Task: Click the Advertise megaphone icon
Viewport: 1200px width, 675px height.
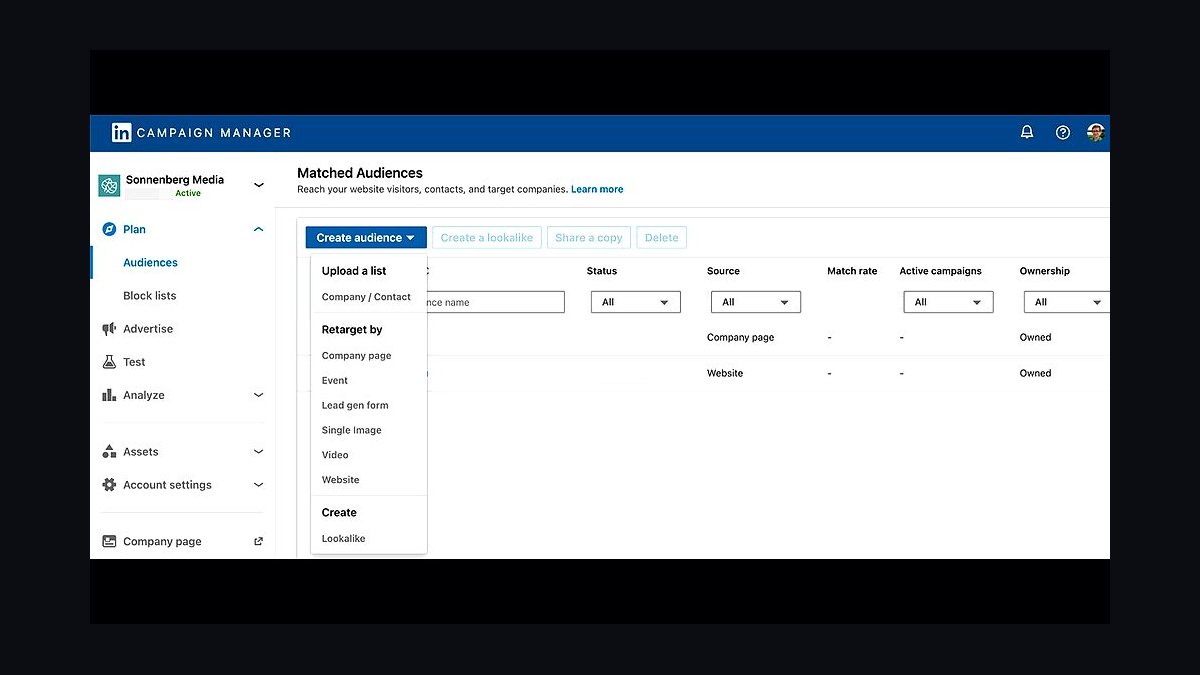Action: (109, 329)
